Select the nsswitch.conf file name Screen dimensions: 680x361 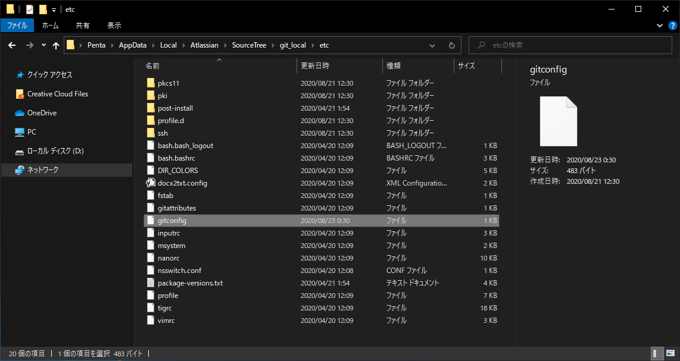[x=180, y=271]
